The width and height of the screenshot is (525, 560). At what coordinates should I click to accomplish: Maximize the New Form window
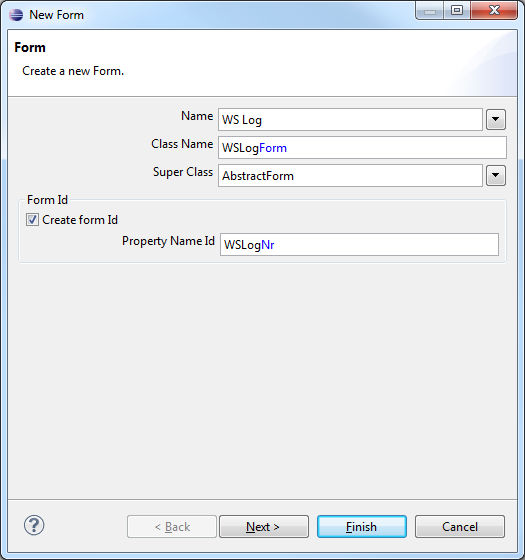pyautogui.click(x=457, y=10)
